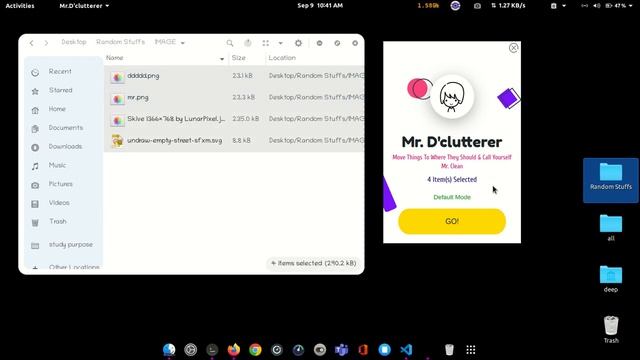Open clock and calendar in top bar
640x360 pixels.
point(320,6)
